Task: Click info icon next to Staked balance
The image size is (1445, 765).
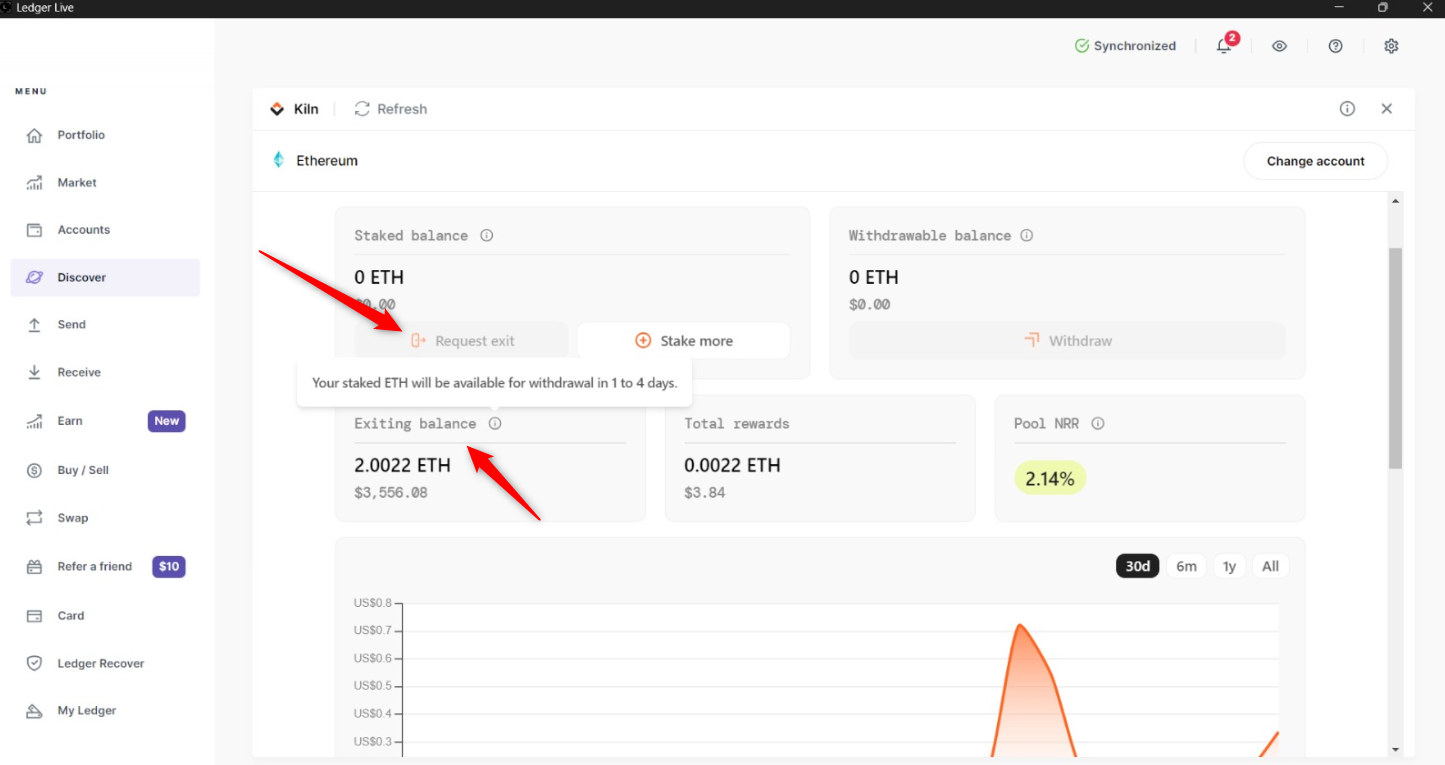Action: pos(487,236)
